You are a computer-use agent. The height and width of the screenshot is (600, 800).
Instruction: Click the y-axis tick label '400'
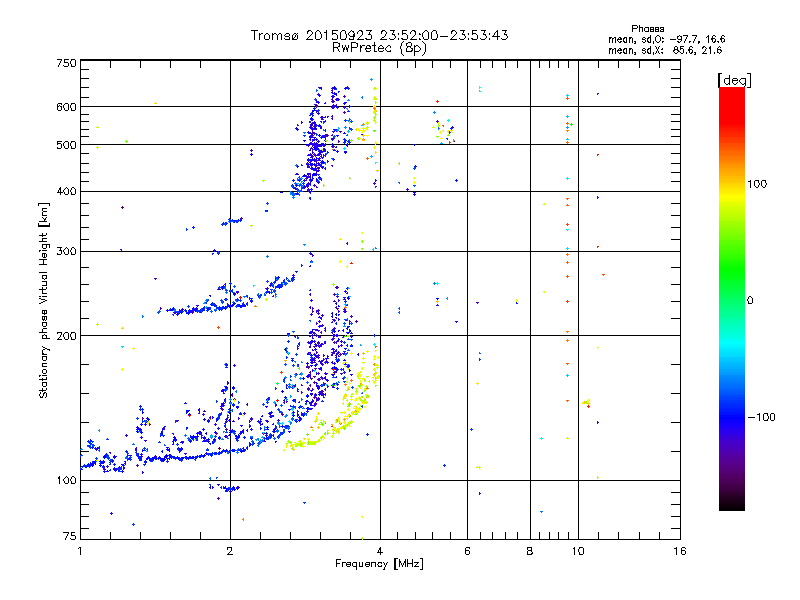click(67, 192)
